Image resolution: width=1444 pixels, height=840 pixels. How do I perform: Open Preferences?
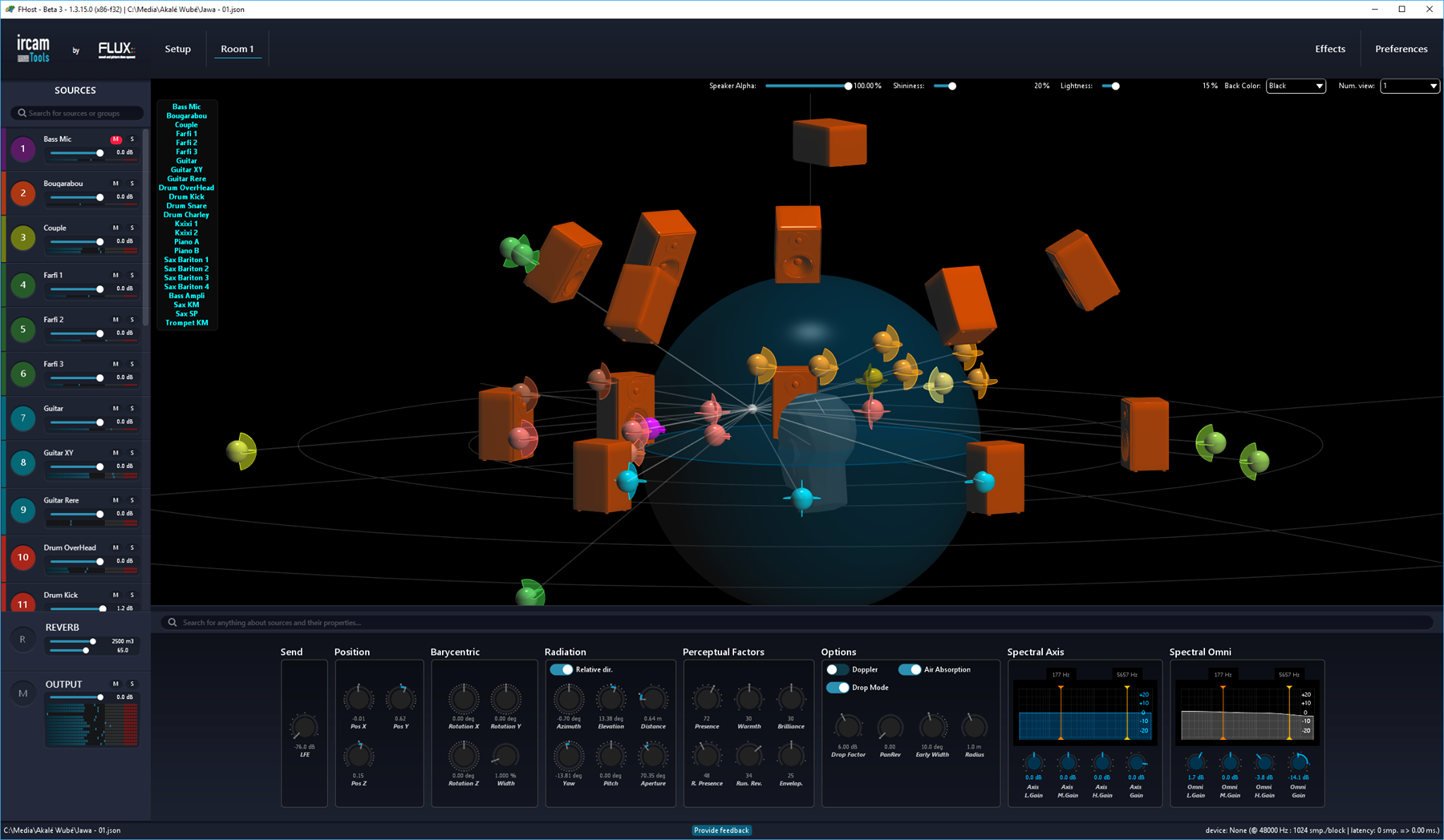(x=1401, y=49)
